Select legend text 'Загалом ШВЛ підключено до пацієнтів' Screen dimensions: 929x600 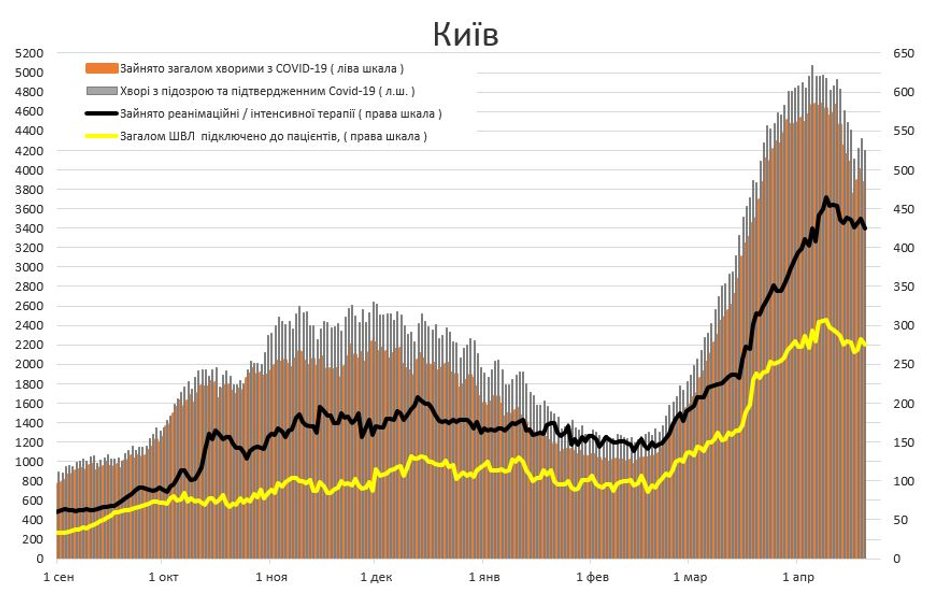[272, 136]
